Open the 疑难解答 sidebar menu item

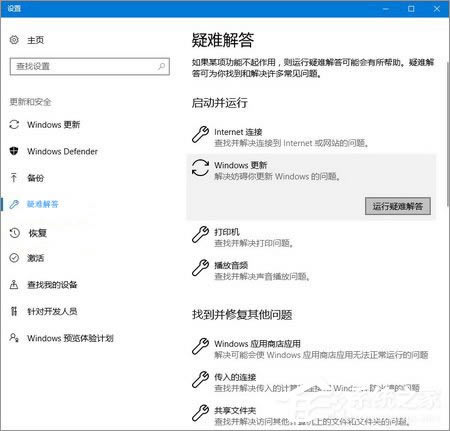43,204
